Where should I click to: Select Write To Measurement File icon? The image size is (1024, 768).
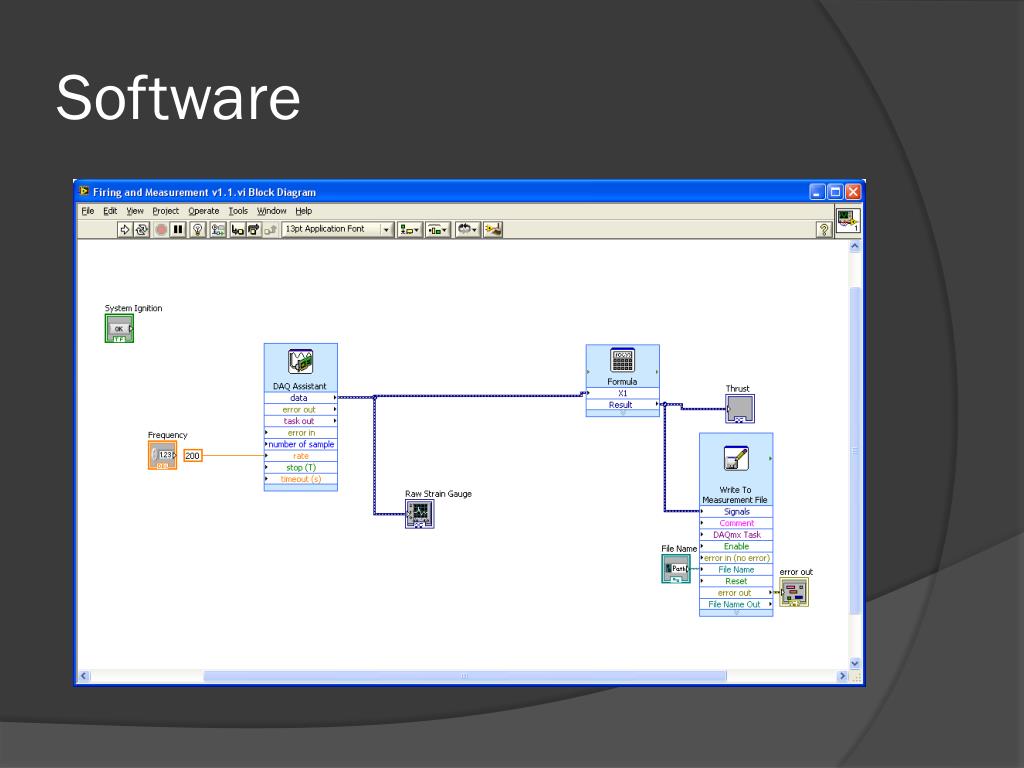[736, 458]
